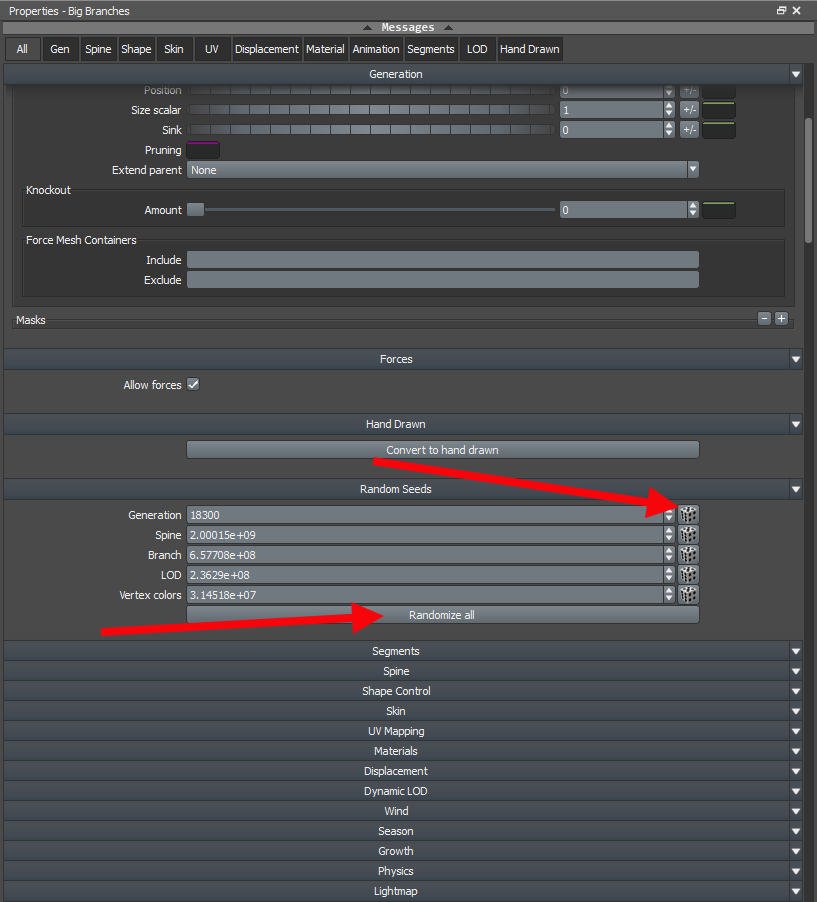Click the plus icon to add a mask
The image size is (817, 902).
(781, 319)
